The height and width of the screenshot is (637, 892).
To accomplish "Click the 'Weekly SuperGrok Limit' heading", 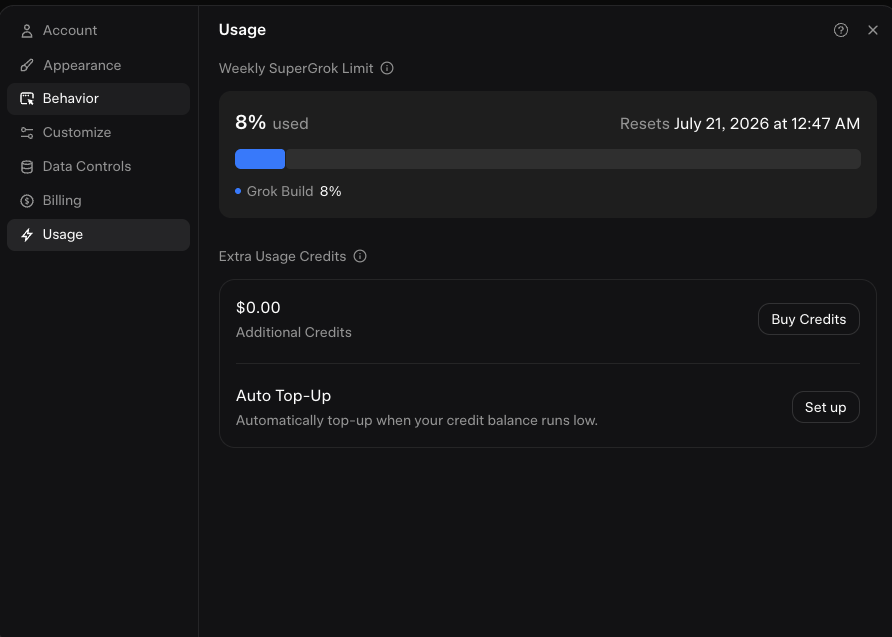I will [x=296, y=68].
